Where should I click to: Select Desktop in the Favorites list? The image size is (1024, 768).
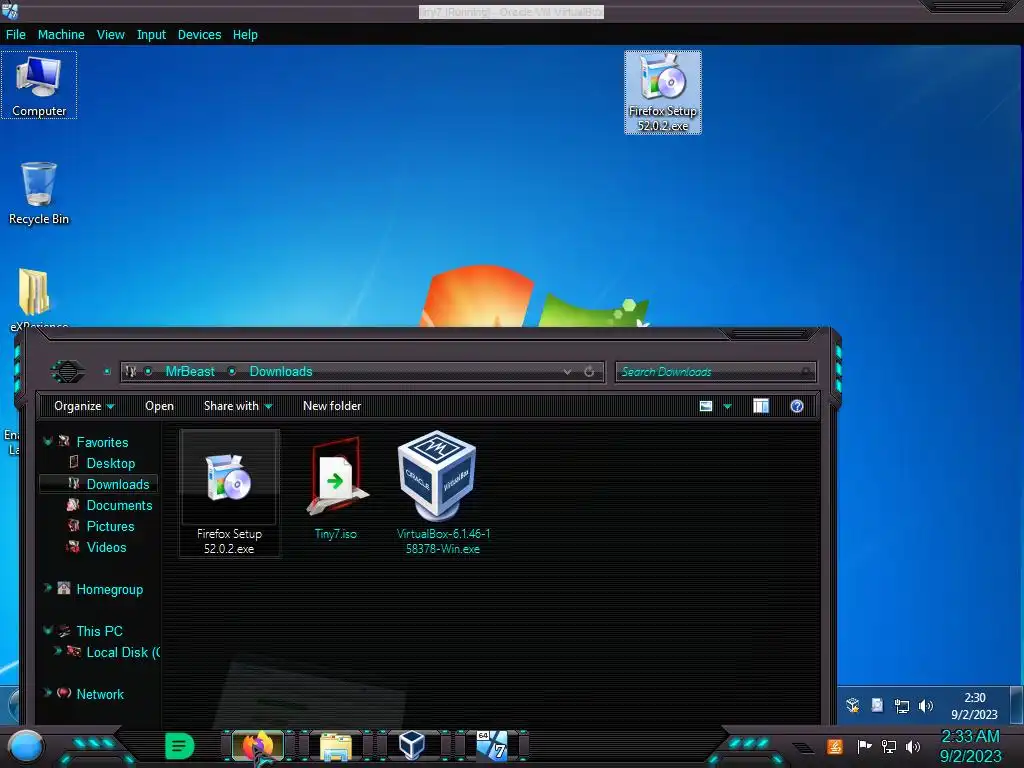[x=111, y=463]
